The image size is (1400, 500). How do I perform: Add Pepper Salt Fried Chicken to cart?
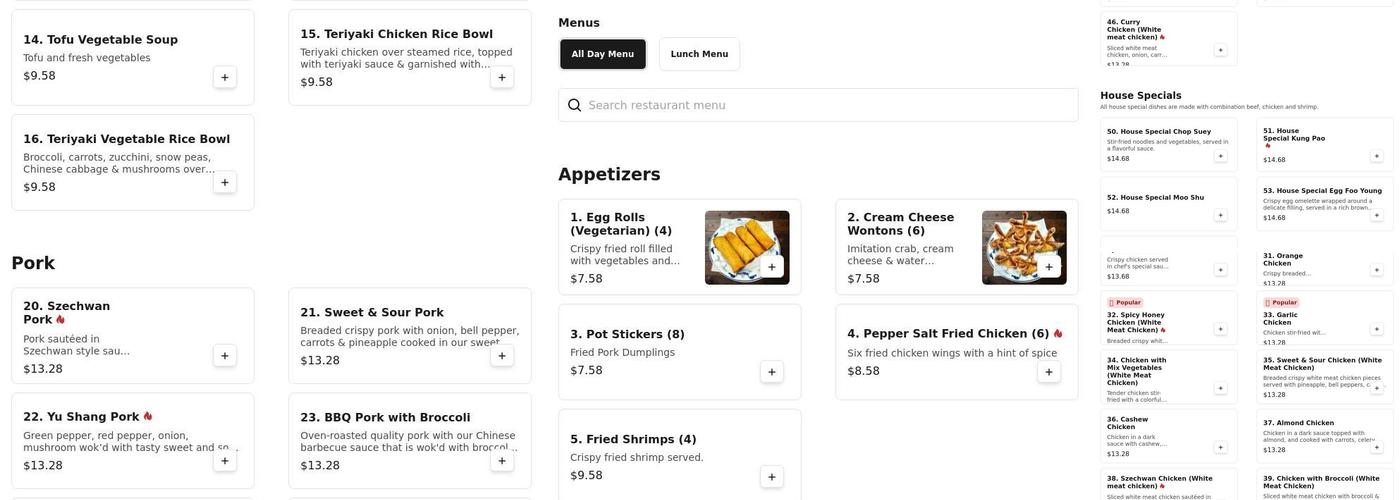click(1048, 372)
